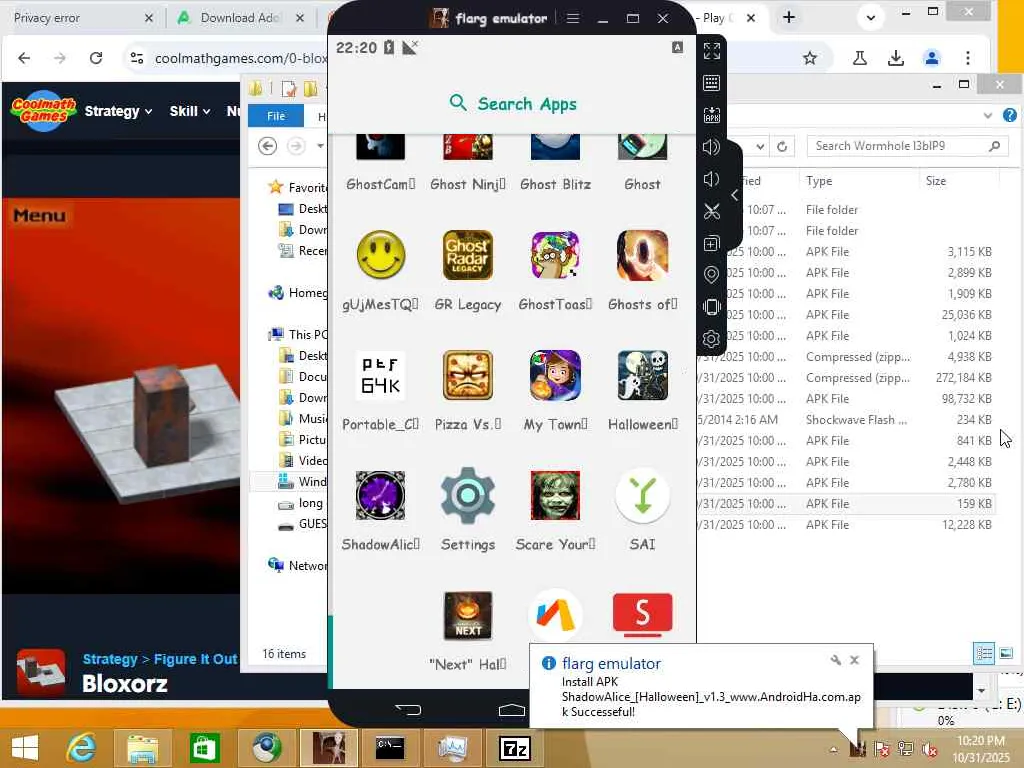Switch to the Download Ado tab
Image resolution: width=1024 pixels, height=768 pixels.
[x=242, y=18]
